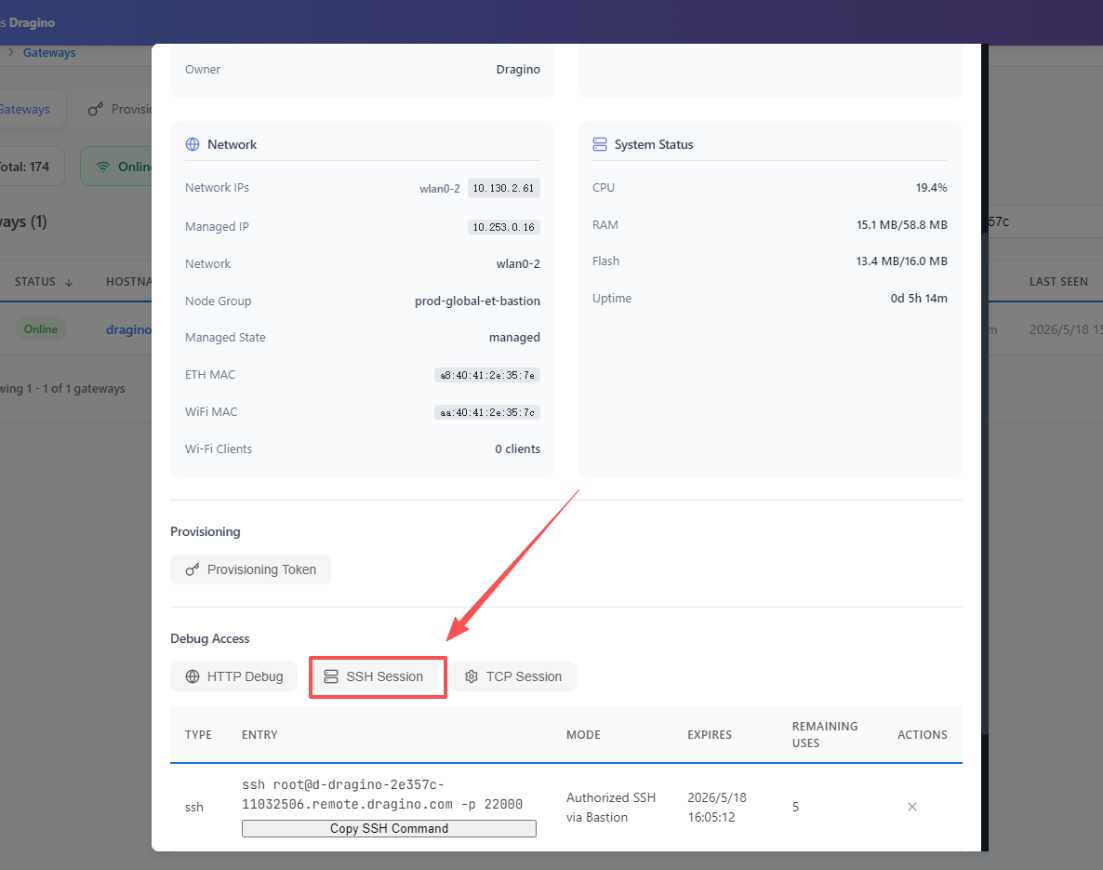Select the IP address 10.130.2.61
The width and height of the screenshot is (1103, 870).
tap(504, 188)
